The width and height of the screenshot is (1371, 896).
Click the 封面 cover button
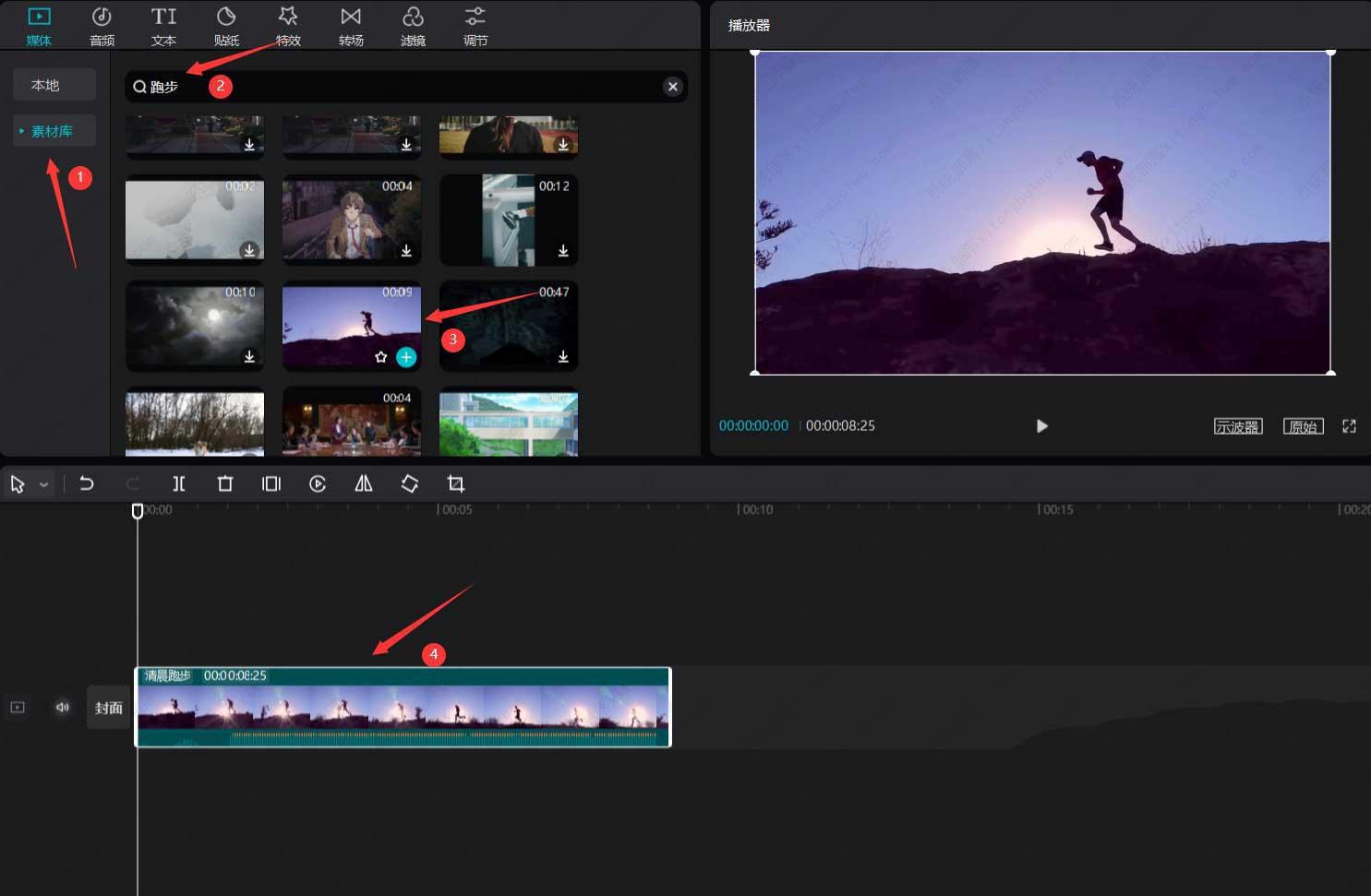click(108, 708)
